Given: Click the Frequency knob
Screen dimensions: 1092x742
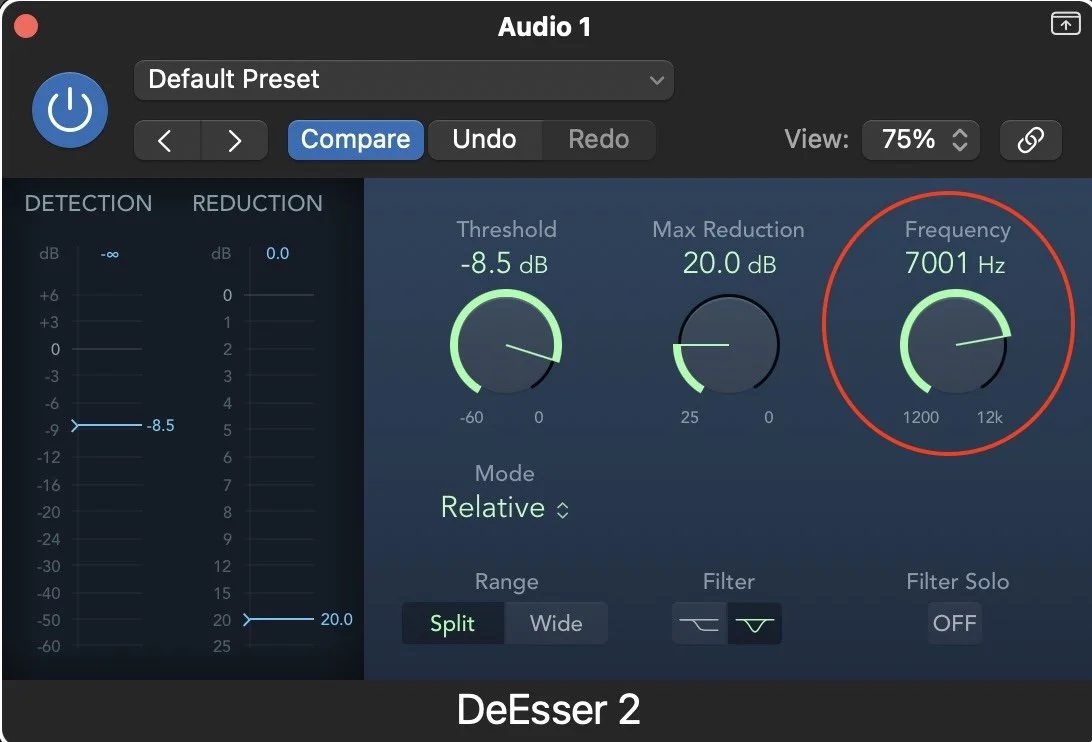Looking at the screenshot, I should pyautogui.click(x=956, y=344).
